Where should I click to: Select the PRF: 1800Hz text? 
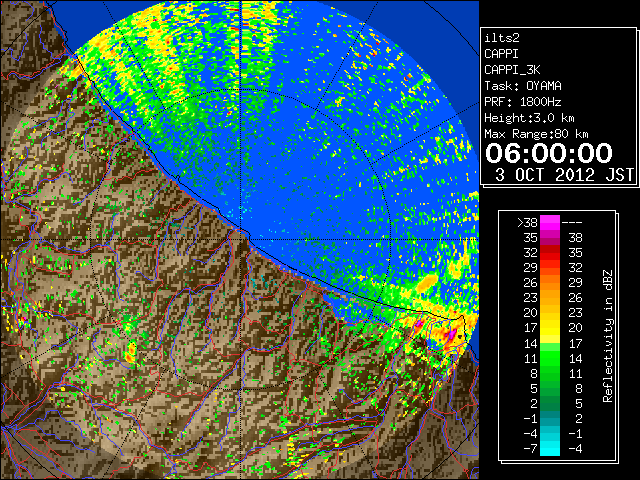523,102
